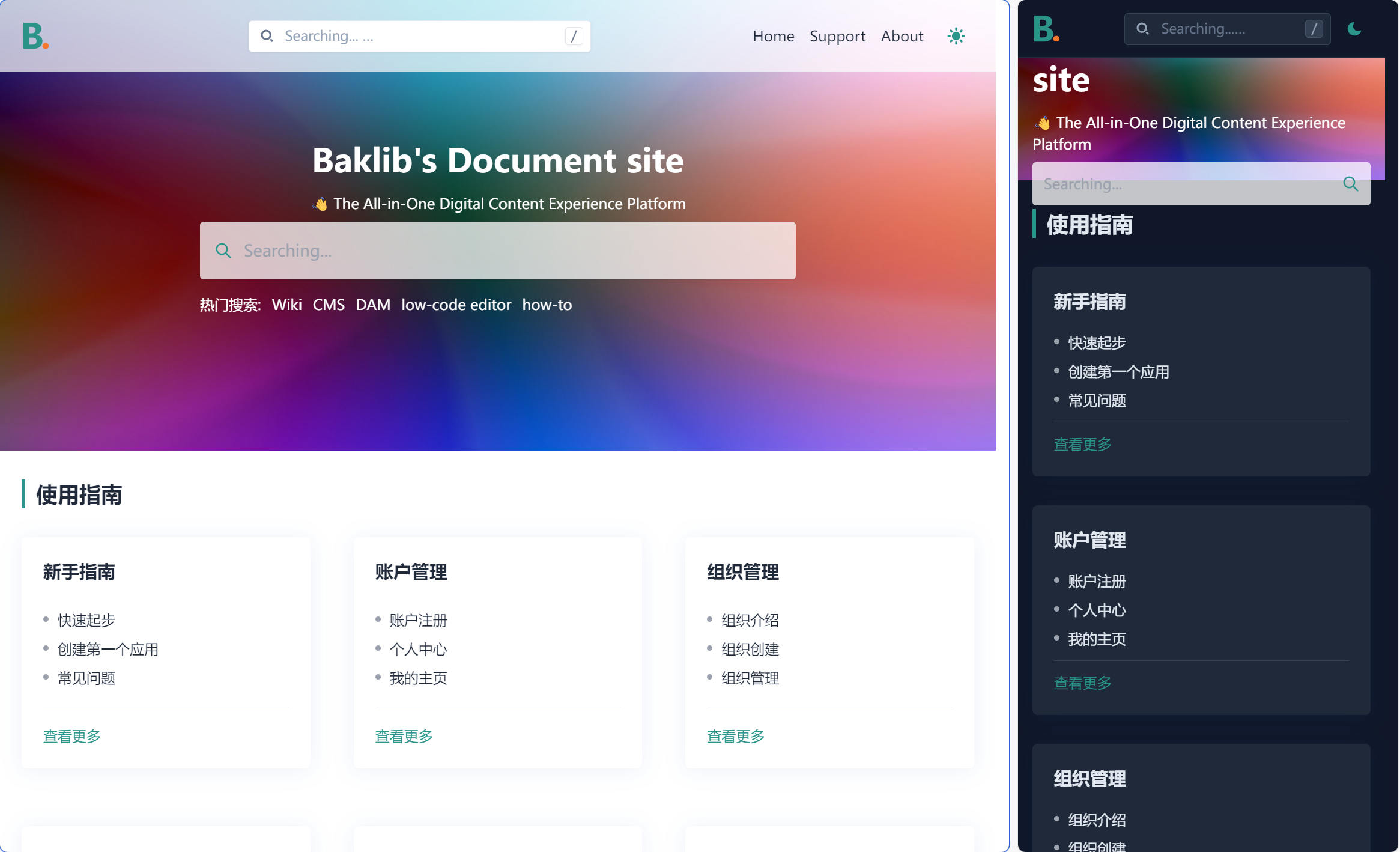
Task: Click slash shortcut badge in dark header search
Action: click(1314, 29)
